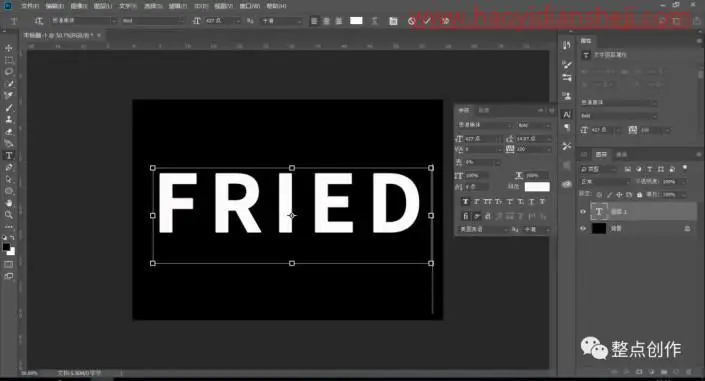Select the Lasso tool
705x381 pixels.
point(9,72)
